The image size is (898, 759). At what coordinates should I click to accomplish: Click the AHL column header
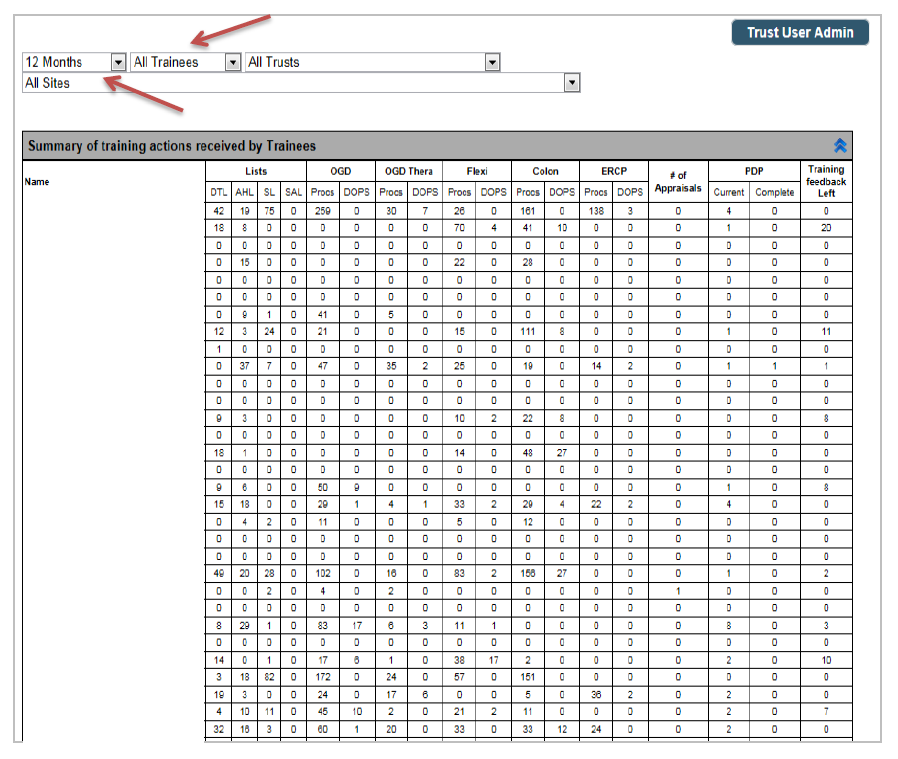tap(244, 192)
